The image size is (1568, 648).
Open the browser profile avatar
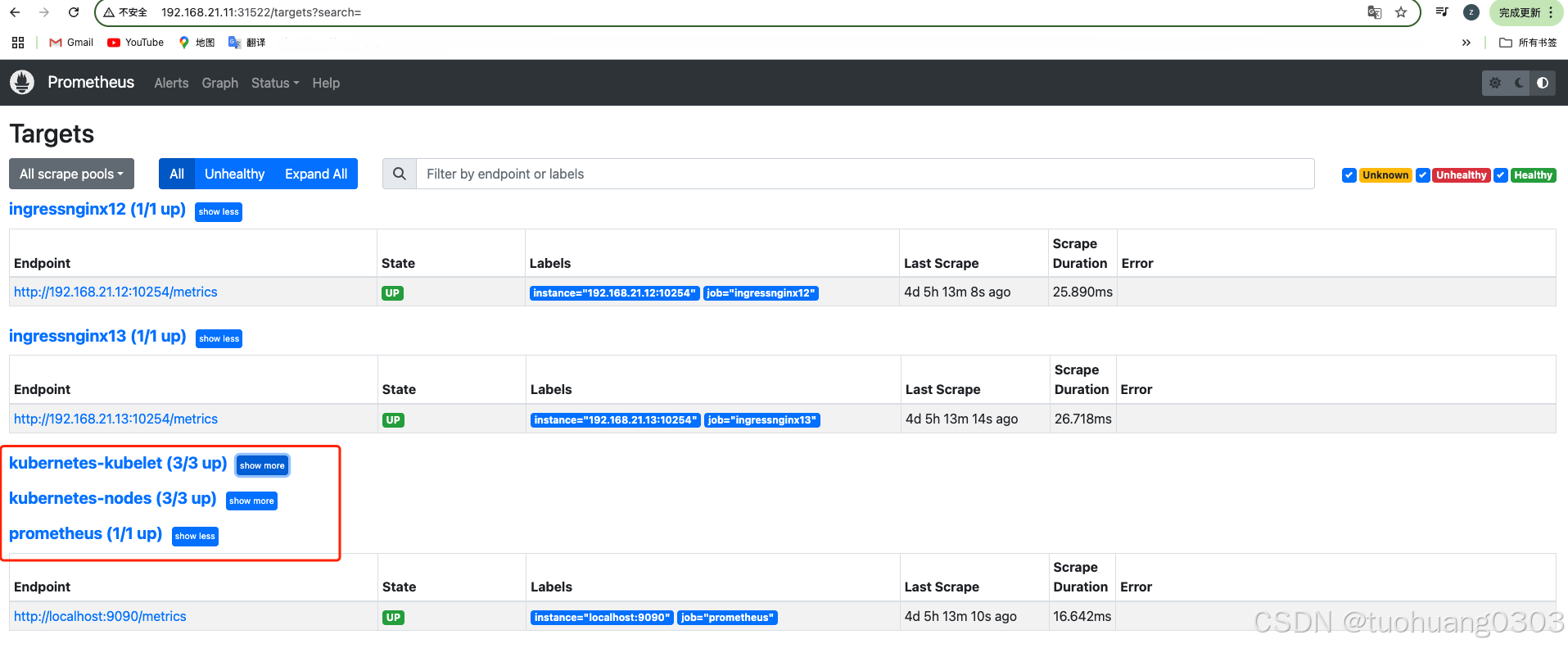pos(1471,12)
